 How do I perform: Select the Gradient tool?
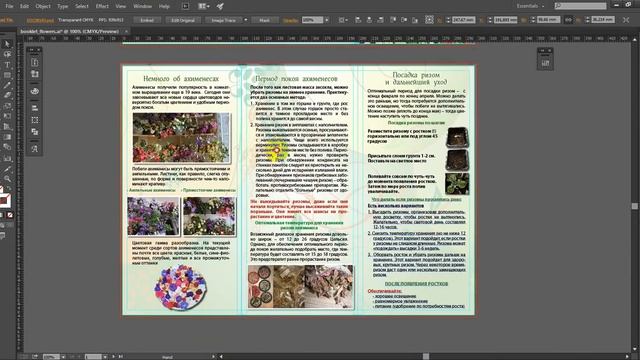coord(7,137)
